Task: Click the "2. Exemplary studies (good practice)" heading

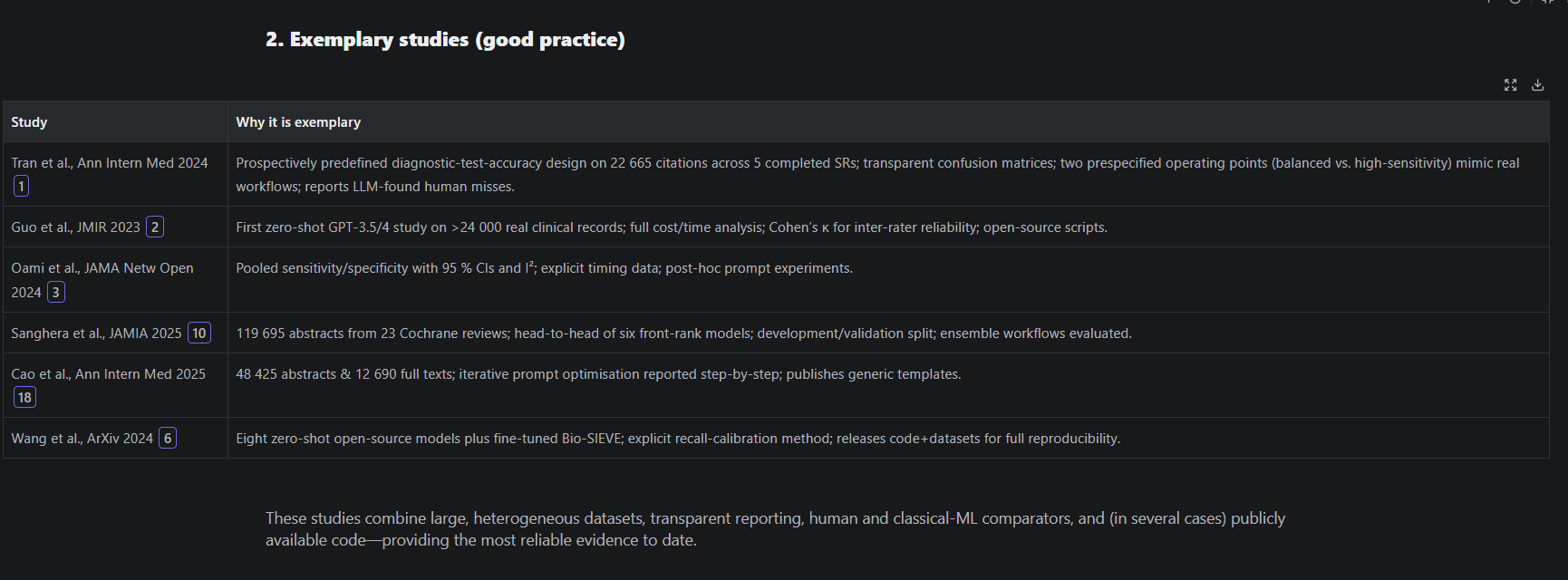Action: pos(445,40)
